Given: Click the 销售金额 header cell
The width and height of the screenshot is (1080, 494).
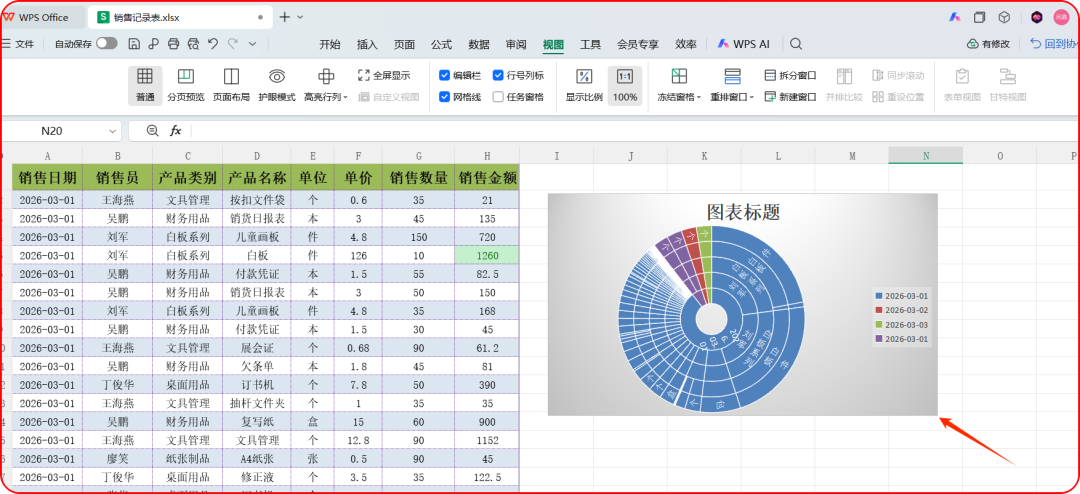Looking at the screenshot, I should (487, 177).
